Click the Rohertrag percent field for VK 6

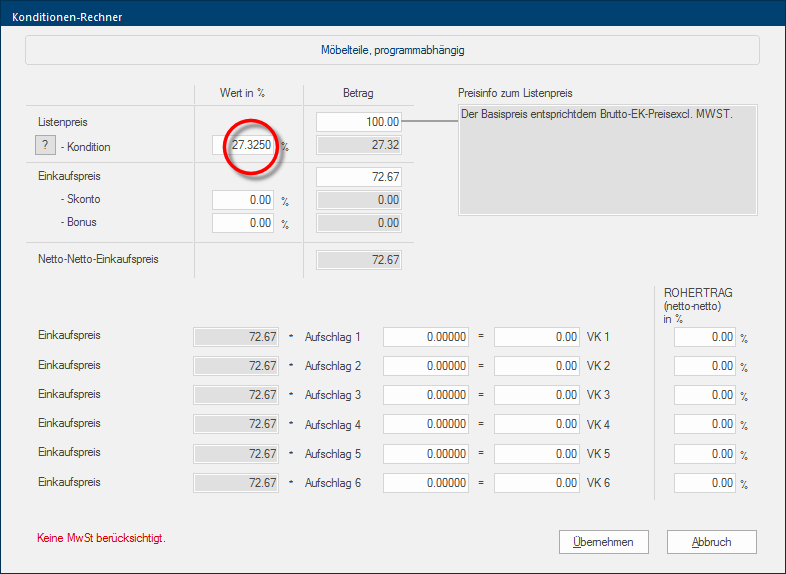tap(705, 484)
